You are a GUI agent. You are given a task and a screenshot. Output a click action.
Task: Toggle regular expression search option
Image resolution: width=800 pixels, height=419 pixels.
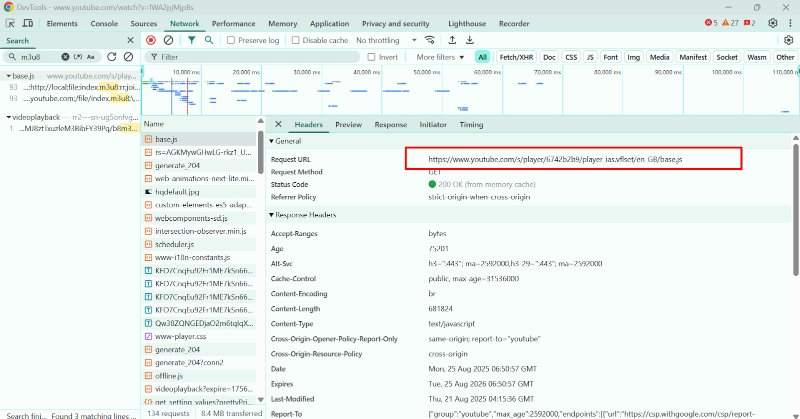78,57
